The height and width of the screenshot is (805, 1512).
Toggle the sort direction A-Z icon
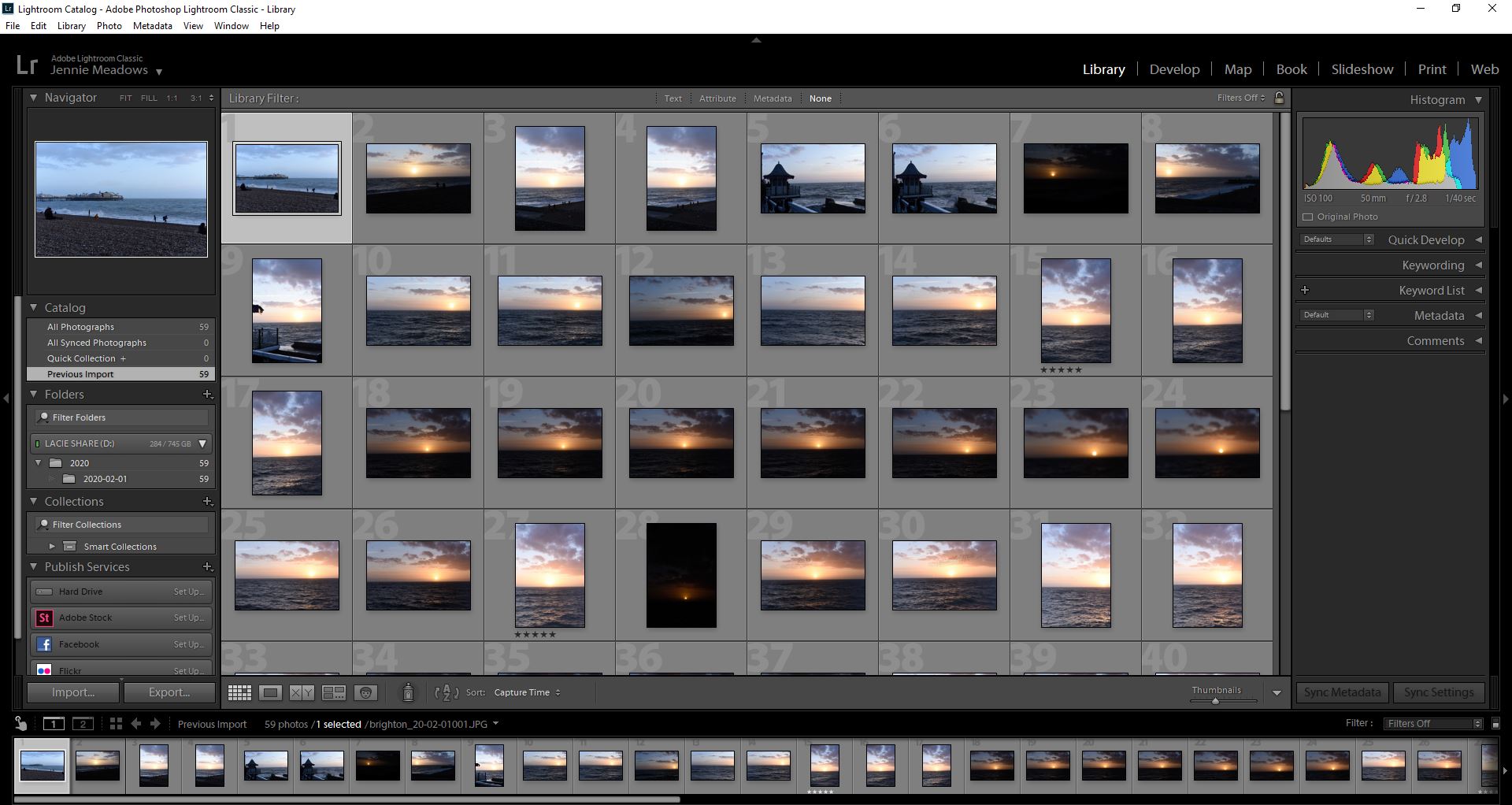coord(446,694)
